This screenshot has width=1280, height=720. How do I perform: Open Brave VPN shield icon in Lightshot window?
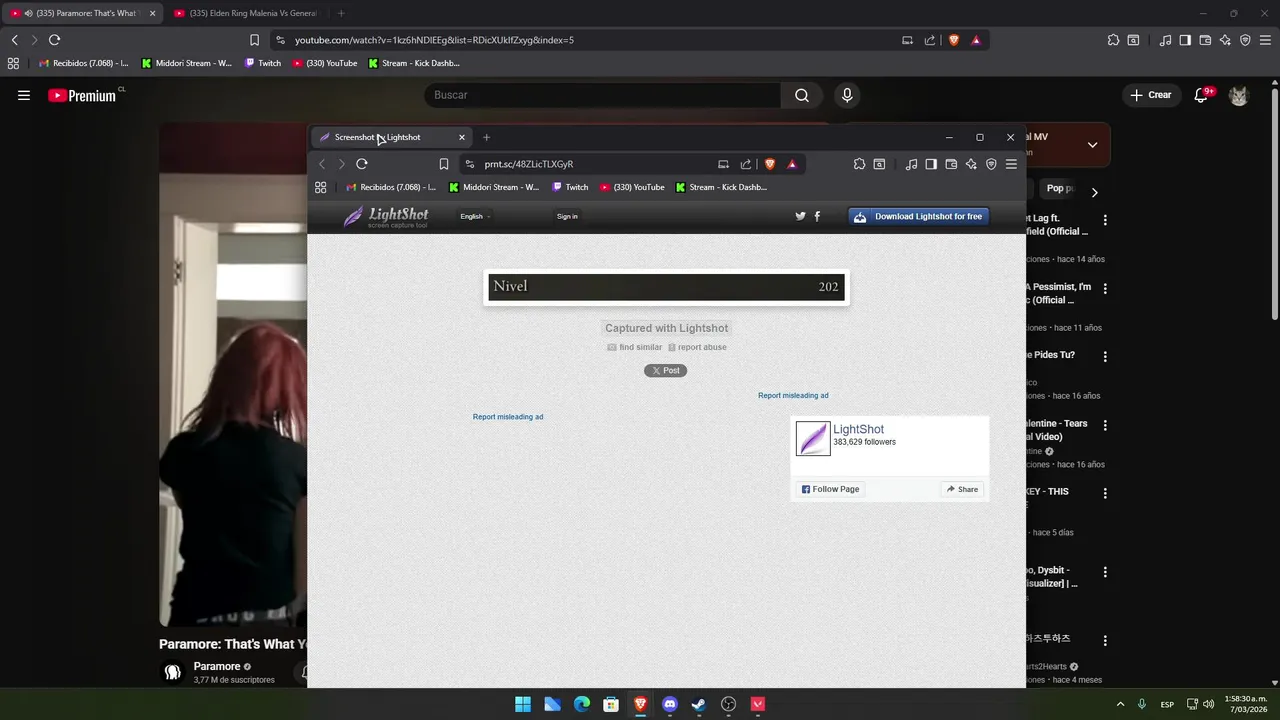coord(991,164)
